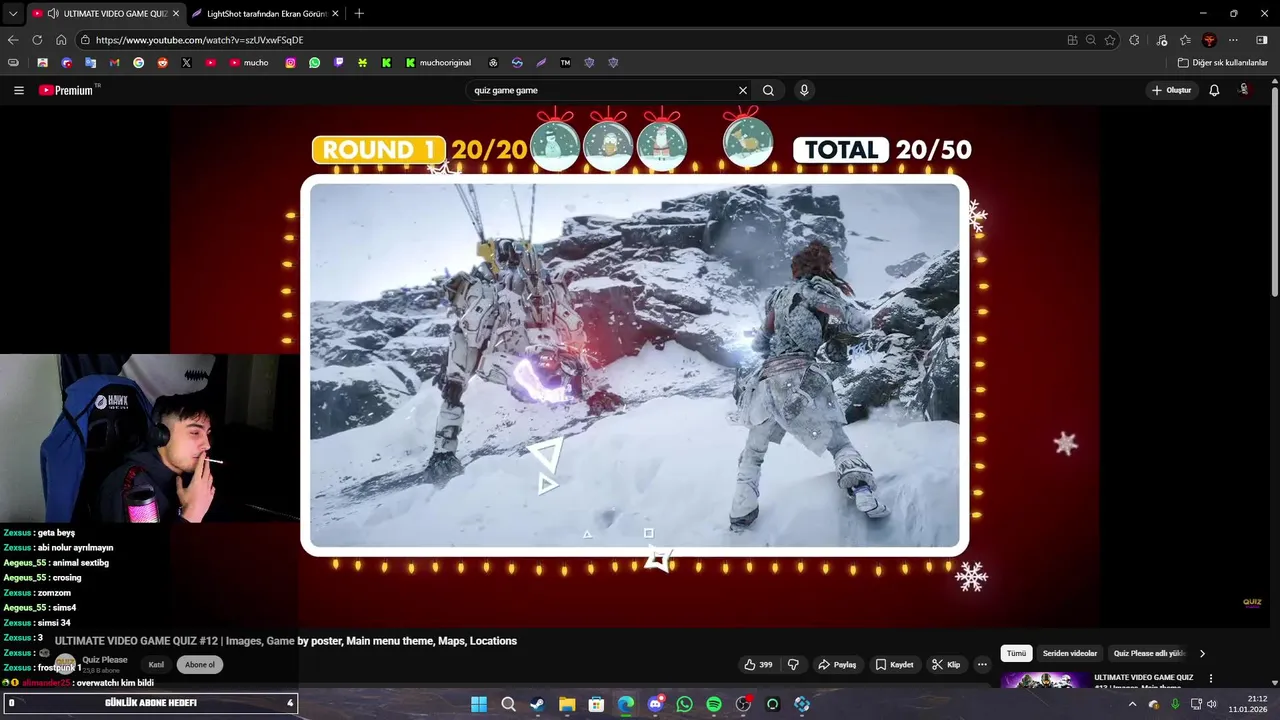Image resolution: width=1280 pixels, height=720 pixels.
Task: Open Instagram bookmark
Action: 290,62
